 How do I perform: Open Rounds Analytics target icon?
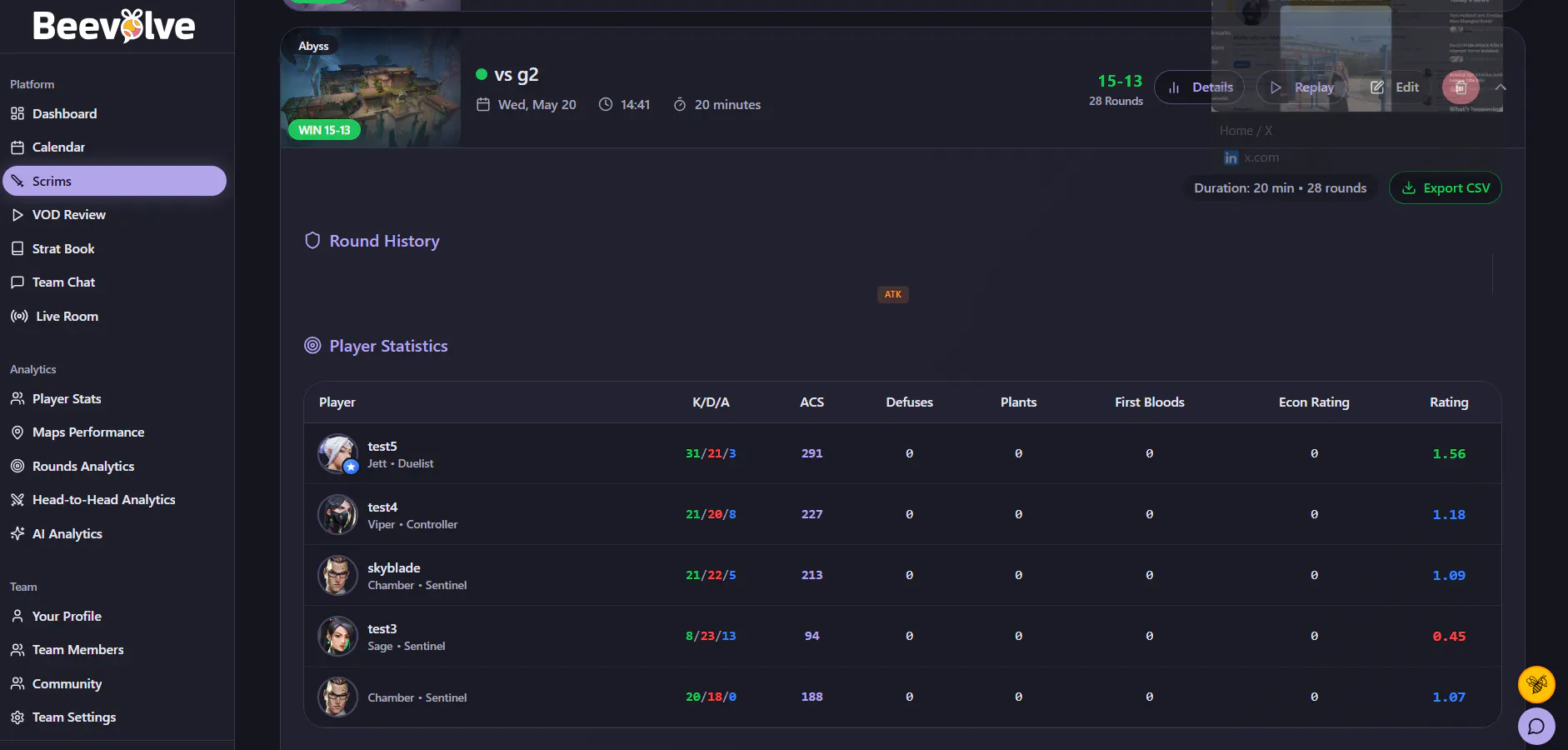pyautogui.click(x=17, y=466)
